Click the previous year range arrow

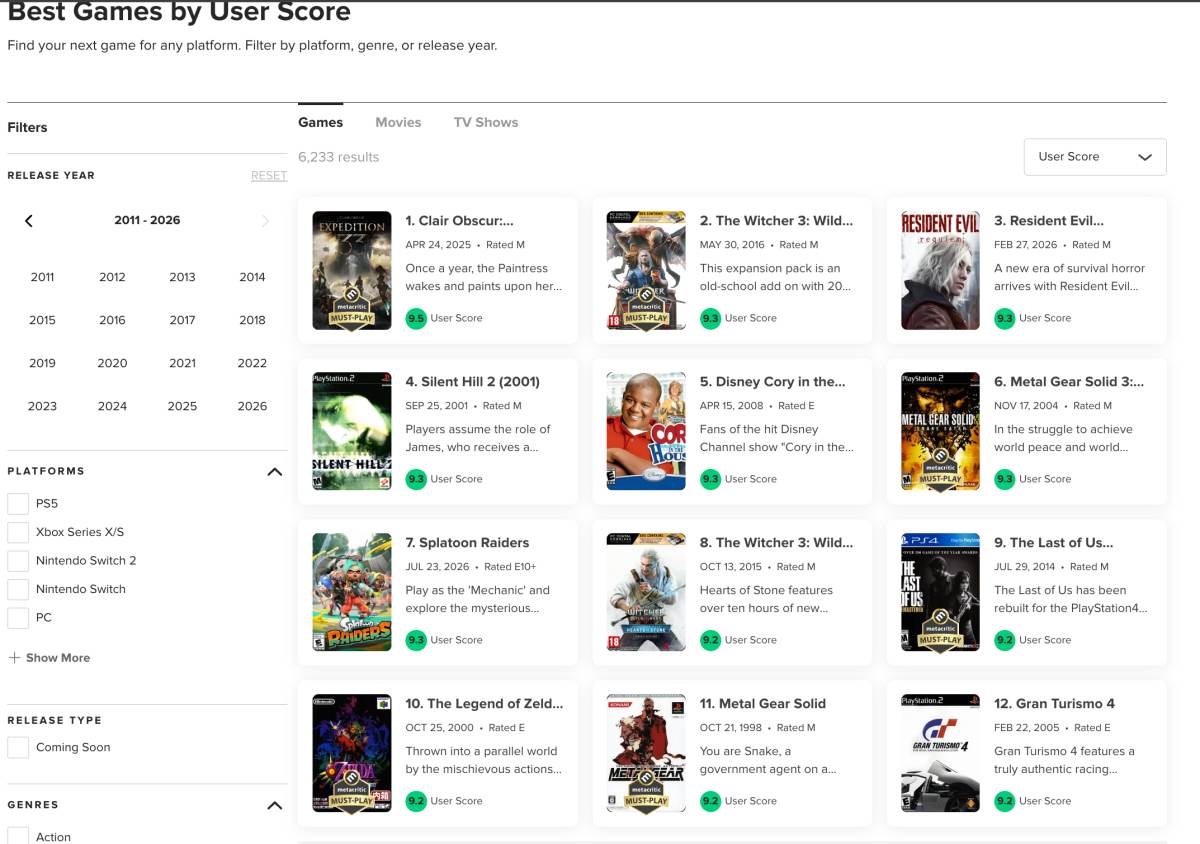pos(29,221)
